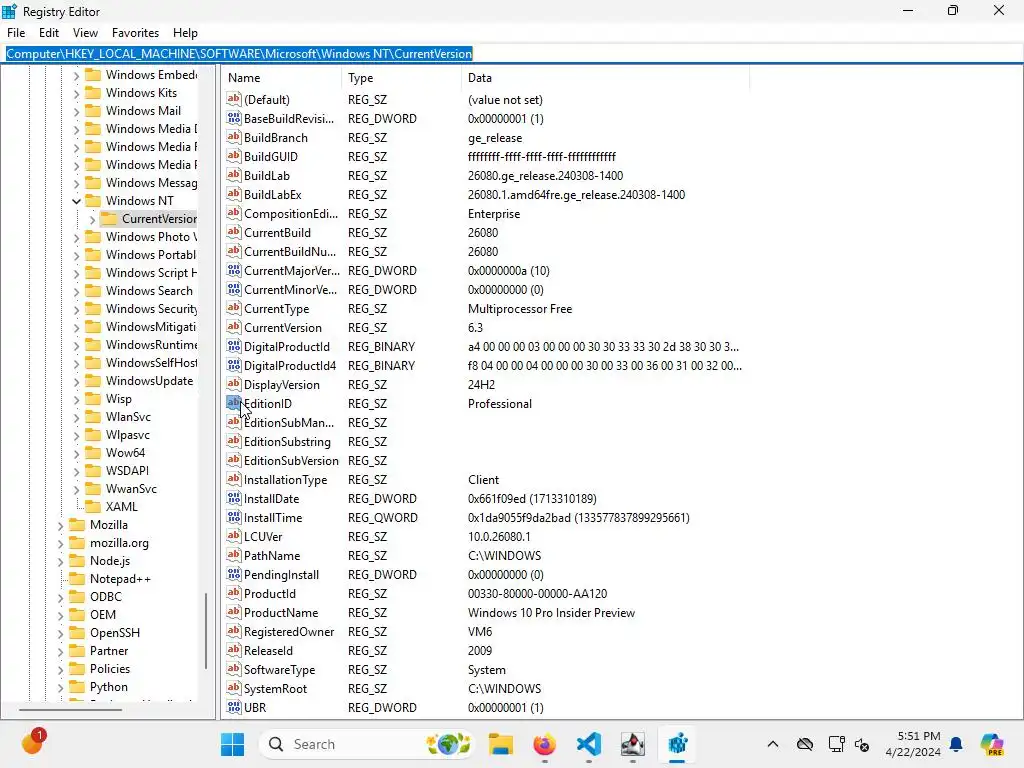Select the Windows Mail key in tree
This screenshot has height=768, width=1024.
pyautogui.click(x=143, y=111)
